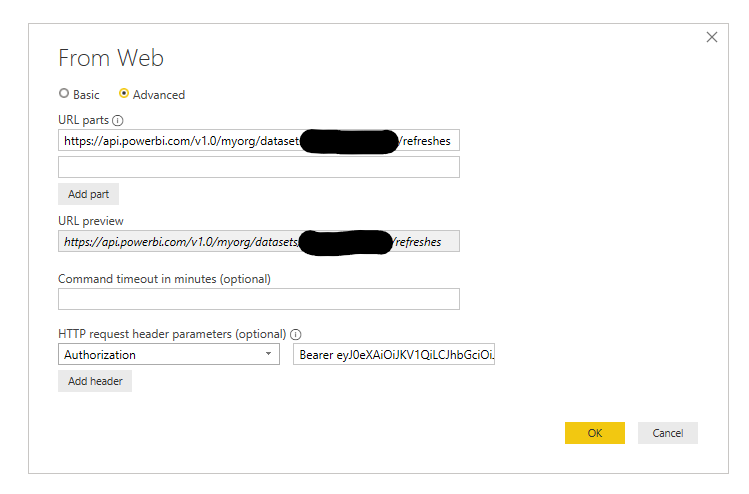This screenshot has width=749, height=494.
Task: Click the HTTP request header info icon
Action: [296, 334]
